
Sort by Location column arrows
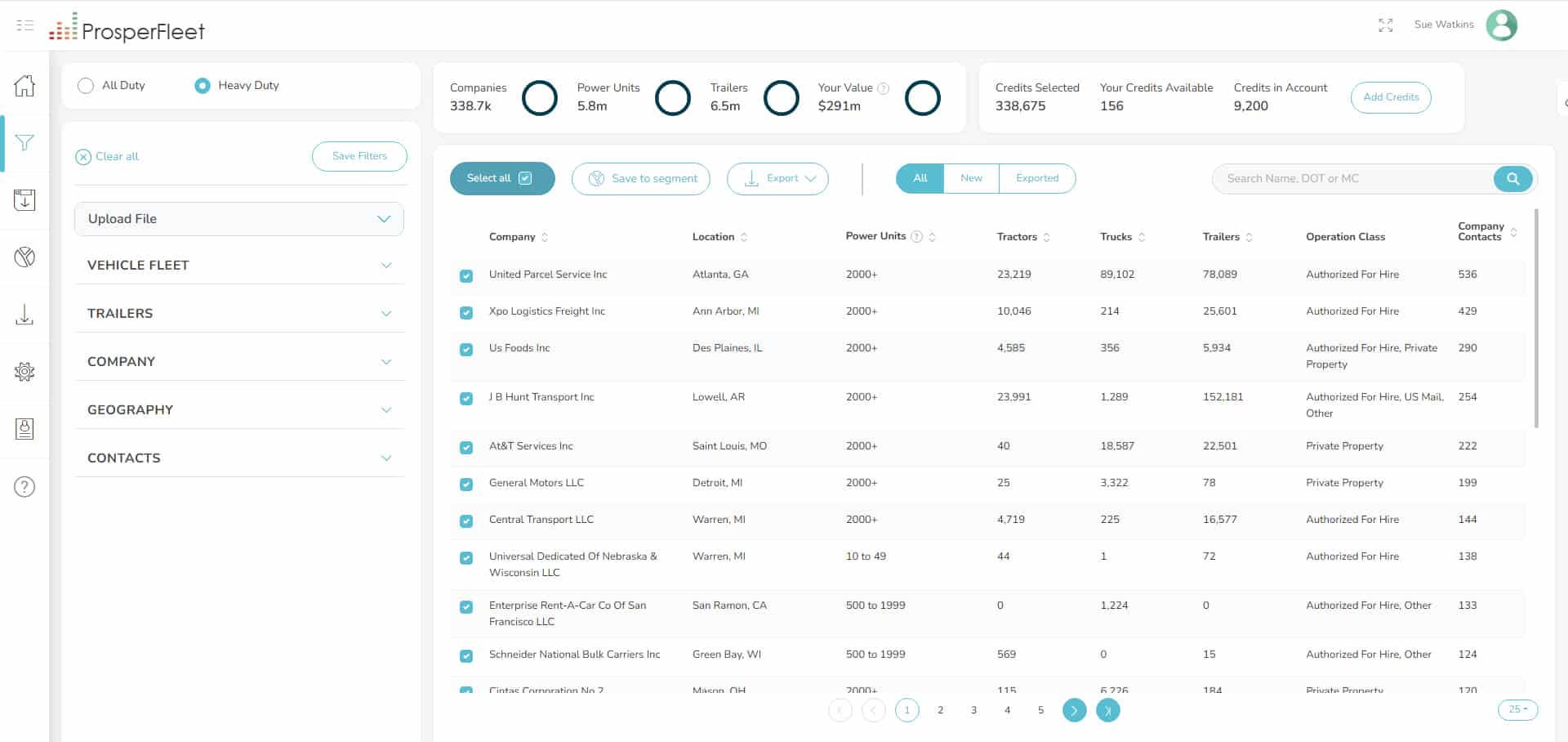click(744, 237)
